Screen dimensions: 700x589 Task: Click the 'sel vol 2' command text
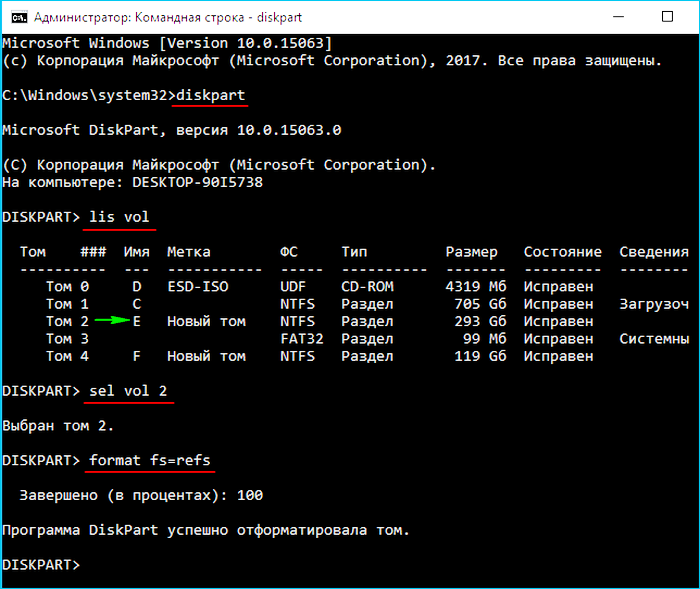click(130, 390)
